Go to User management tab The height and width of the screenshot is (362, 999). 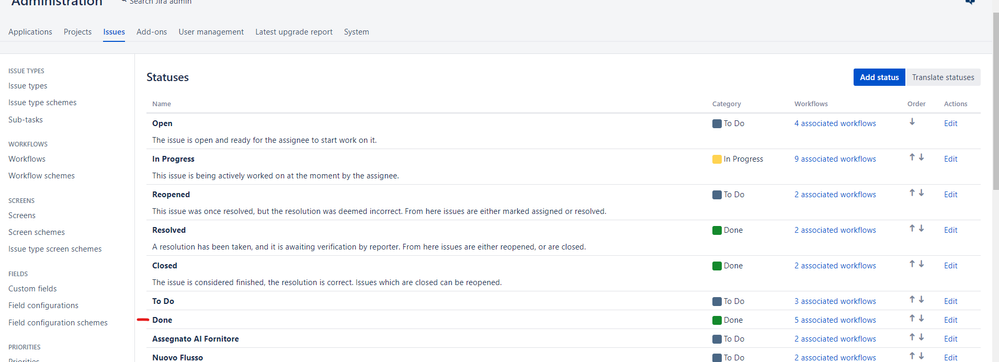211,32
